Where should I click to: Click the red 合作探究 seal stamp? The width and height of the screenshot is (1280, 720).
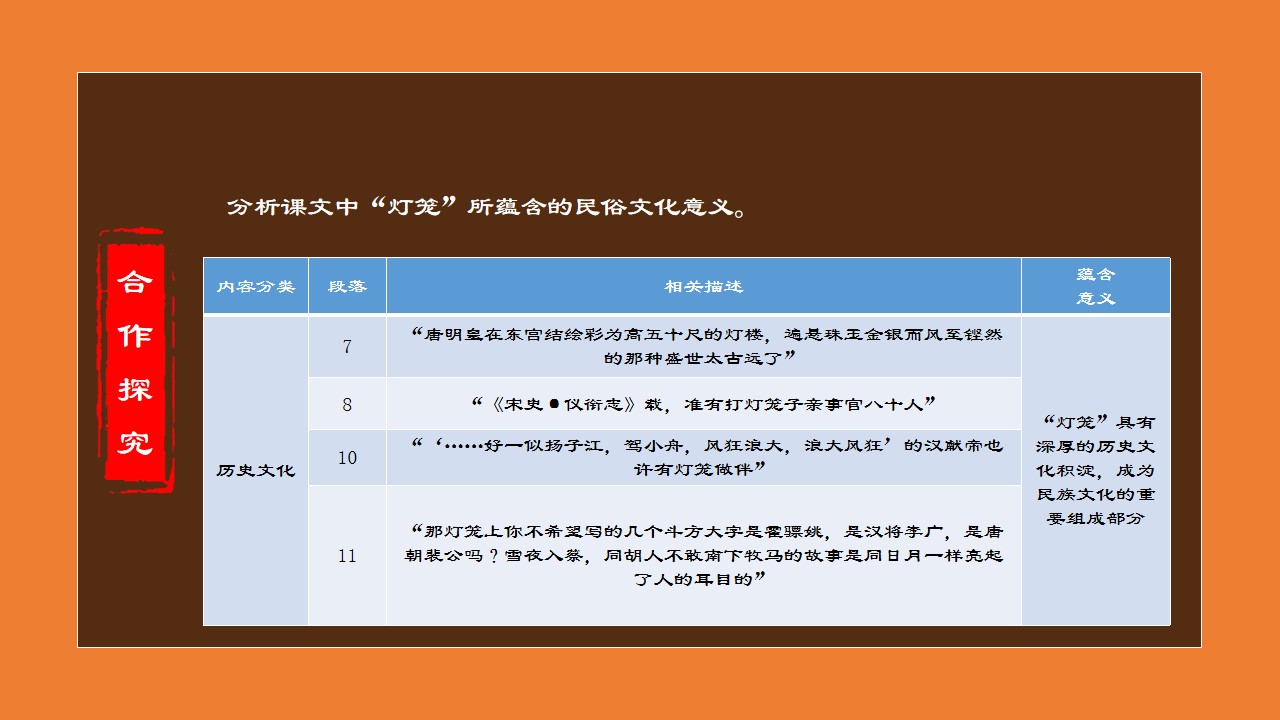[x=135, y=362]
